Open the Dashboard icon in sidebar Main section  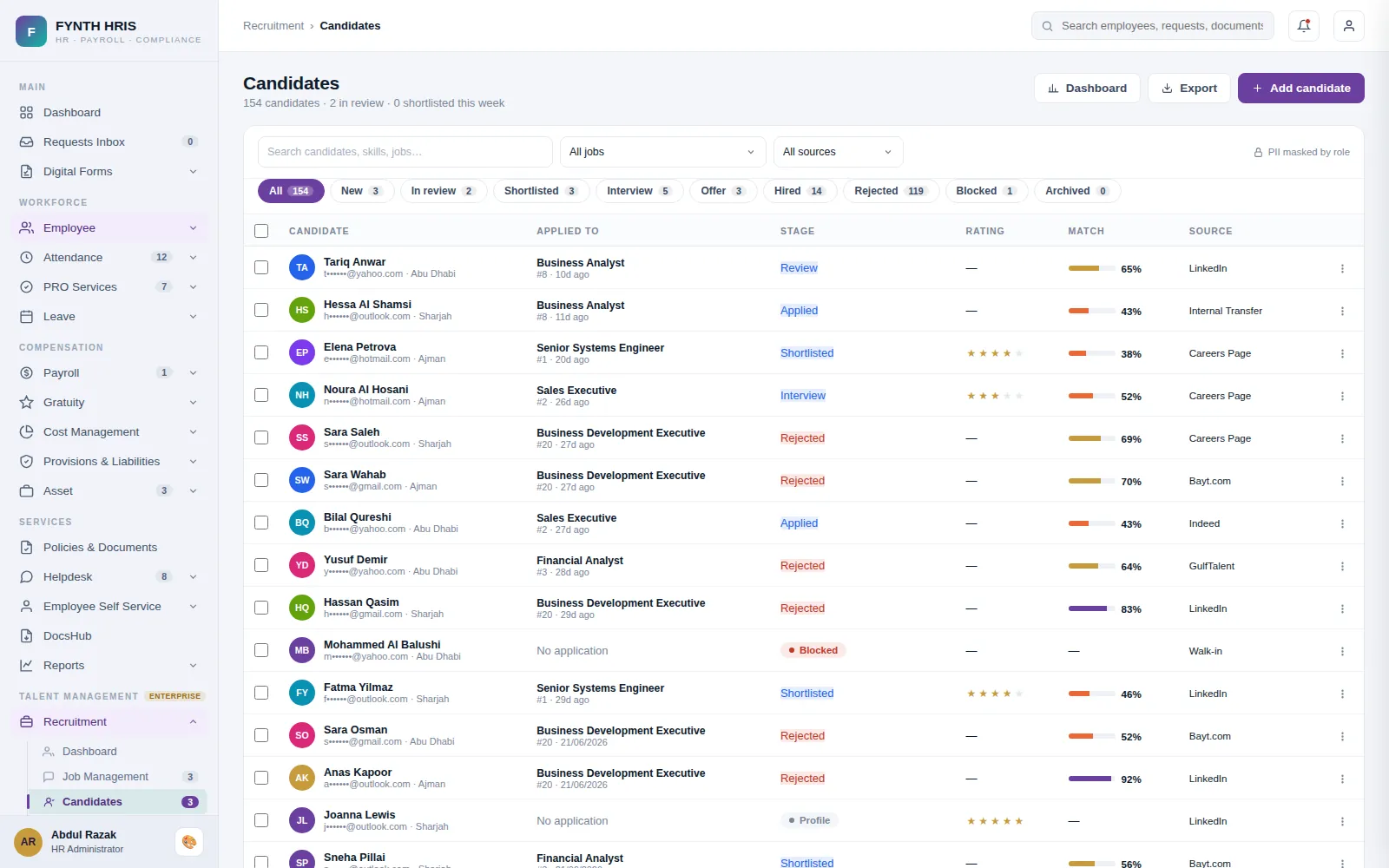point(27,113)
